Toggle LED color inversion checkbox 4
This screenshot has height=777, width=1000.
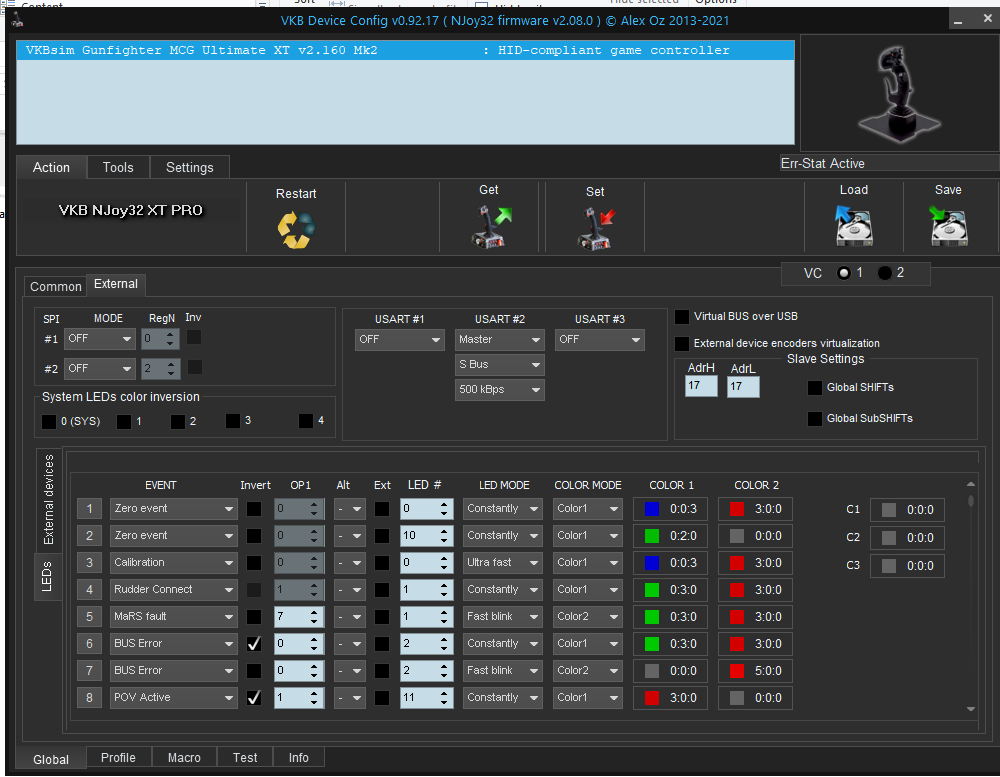(x=306, y=420)
